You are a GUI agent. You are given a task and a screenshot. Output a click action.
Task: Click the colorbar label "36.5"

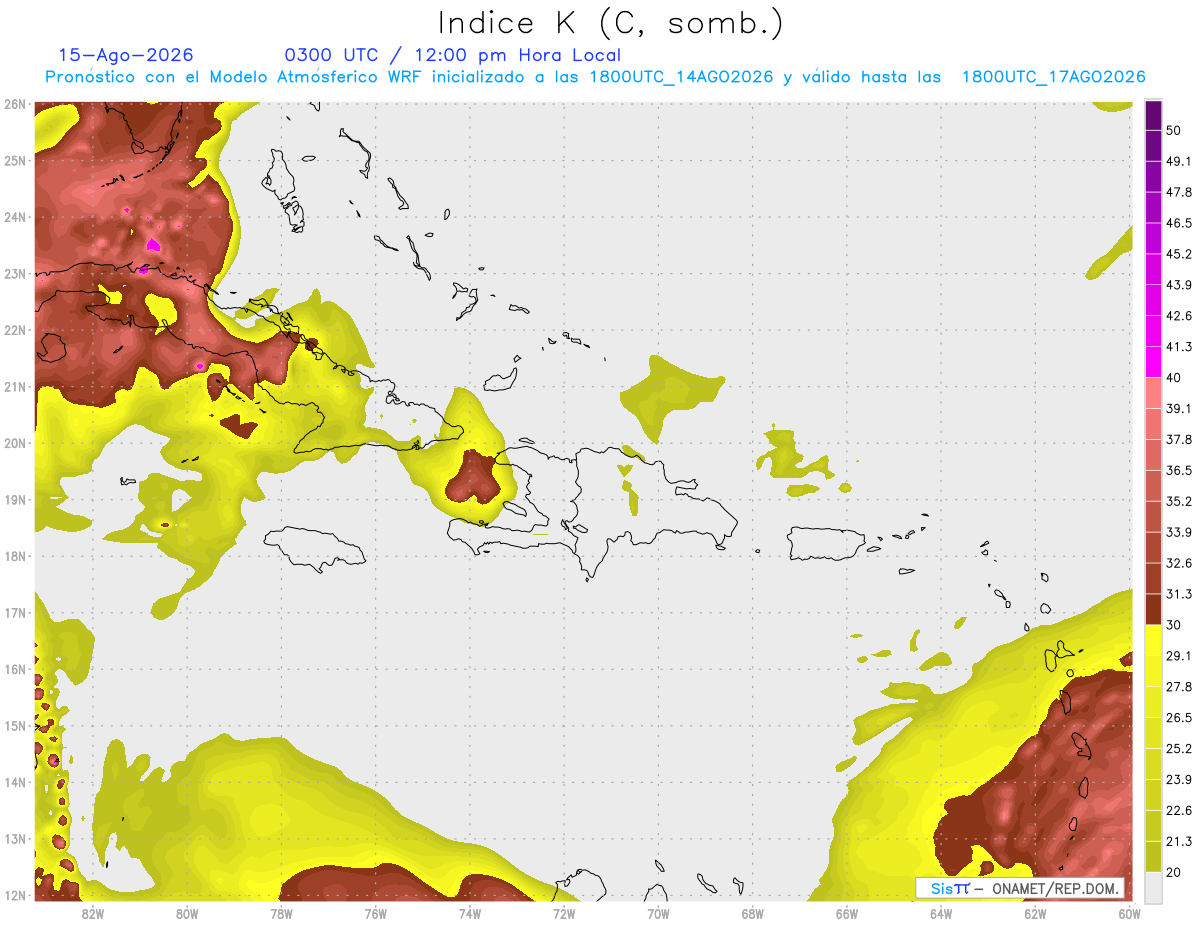1179,470
